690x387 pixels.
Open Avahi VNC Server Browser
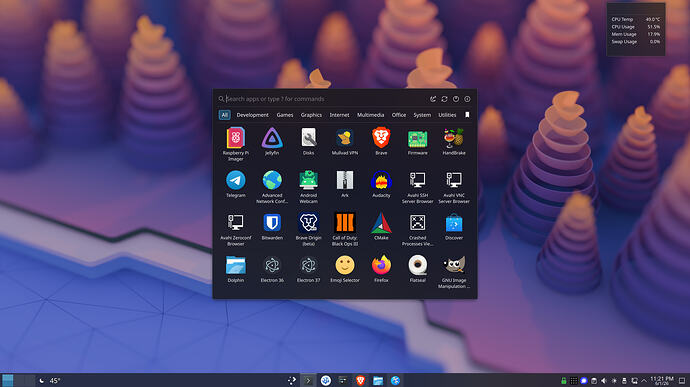454,187
